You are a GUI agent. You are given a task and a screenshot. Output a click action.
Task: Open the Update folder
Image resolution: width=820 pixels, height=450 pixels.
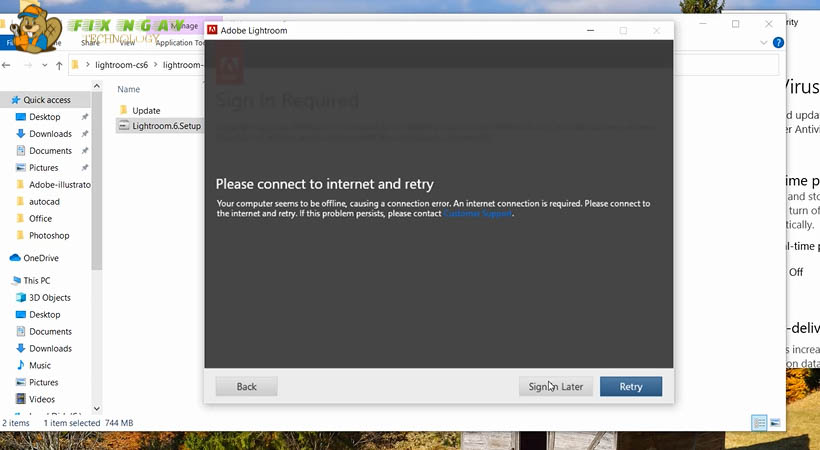[x=146, y=110]
